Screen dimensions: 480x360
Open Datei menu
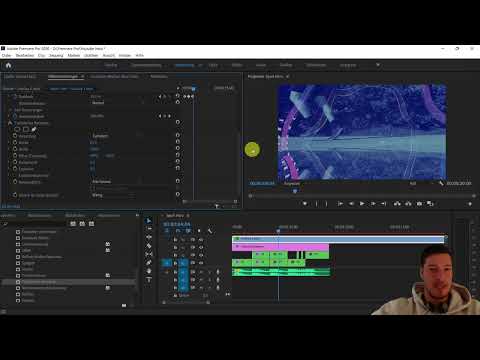tap(6, 55)
